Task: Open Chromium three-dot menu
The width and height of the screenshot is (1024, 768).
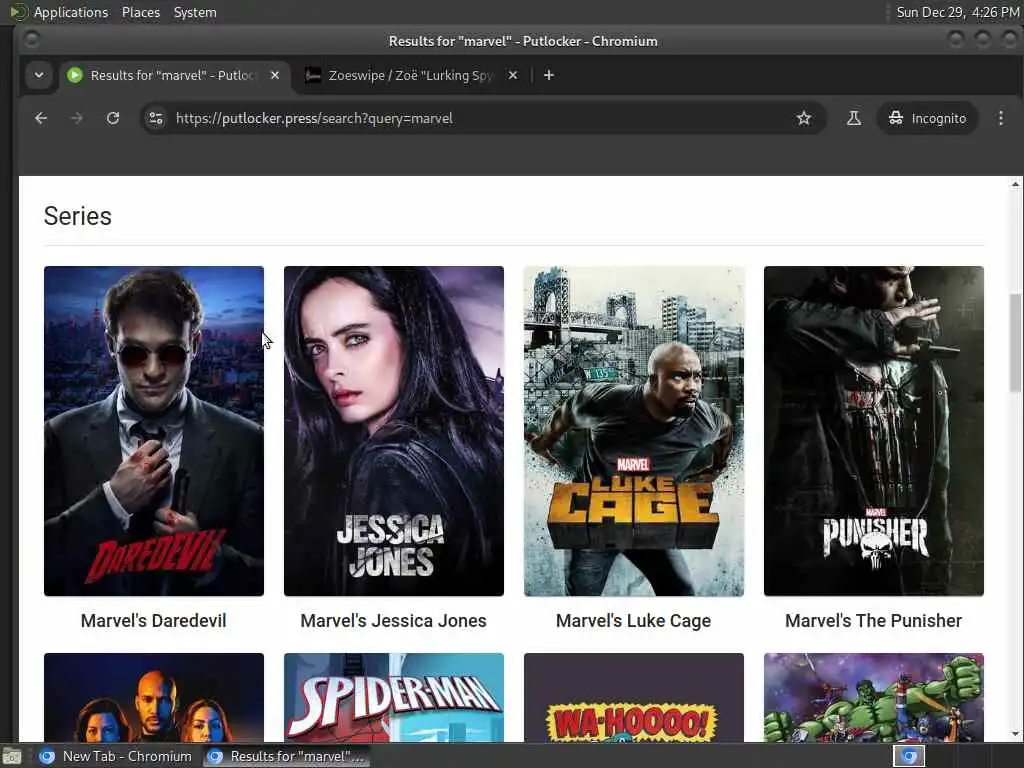Action: [1000, 118]
